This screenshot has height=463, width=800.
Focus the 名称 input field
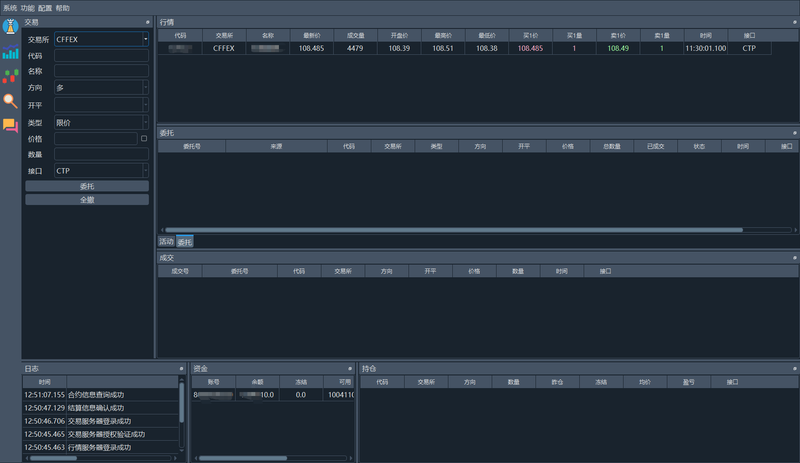(x=102, y=71)
